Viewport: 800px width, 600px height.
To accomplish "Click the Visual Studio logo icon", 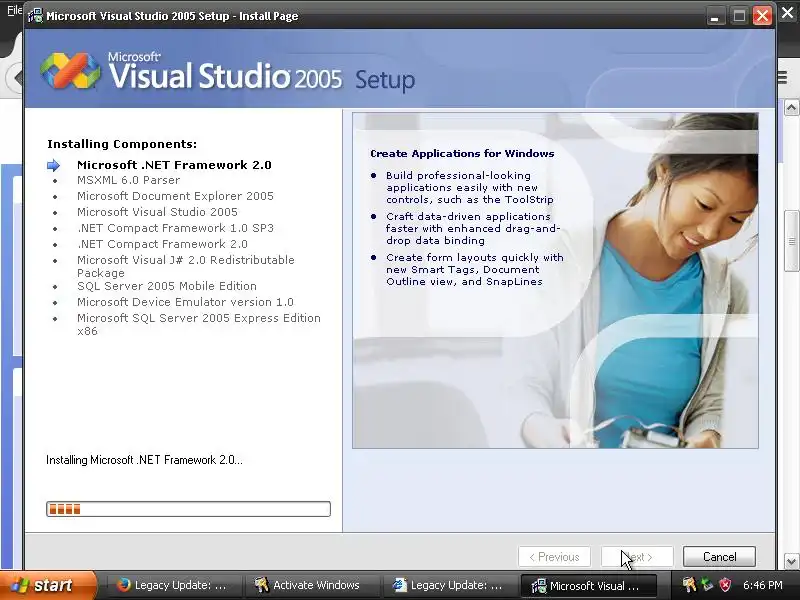I will [x=70, y=71].
